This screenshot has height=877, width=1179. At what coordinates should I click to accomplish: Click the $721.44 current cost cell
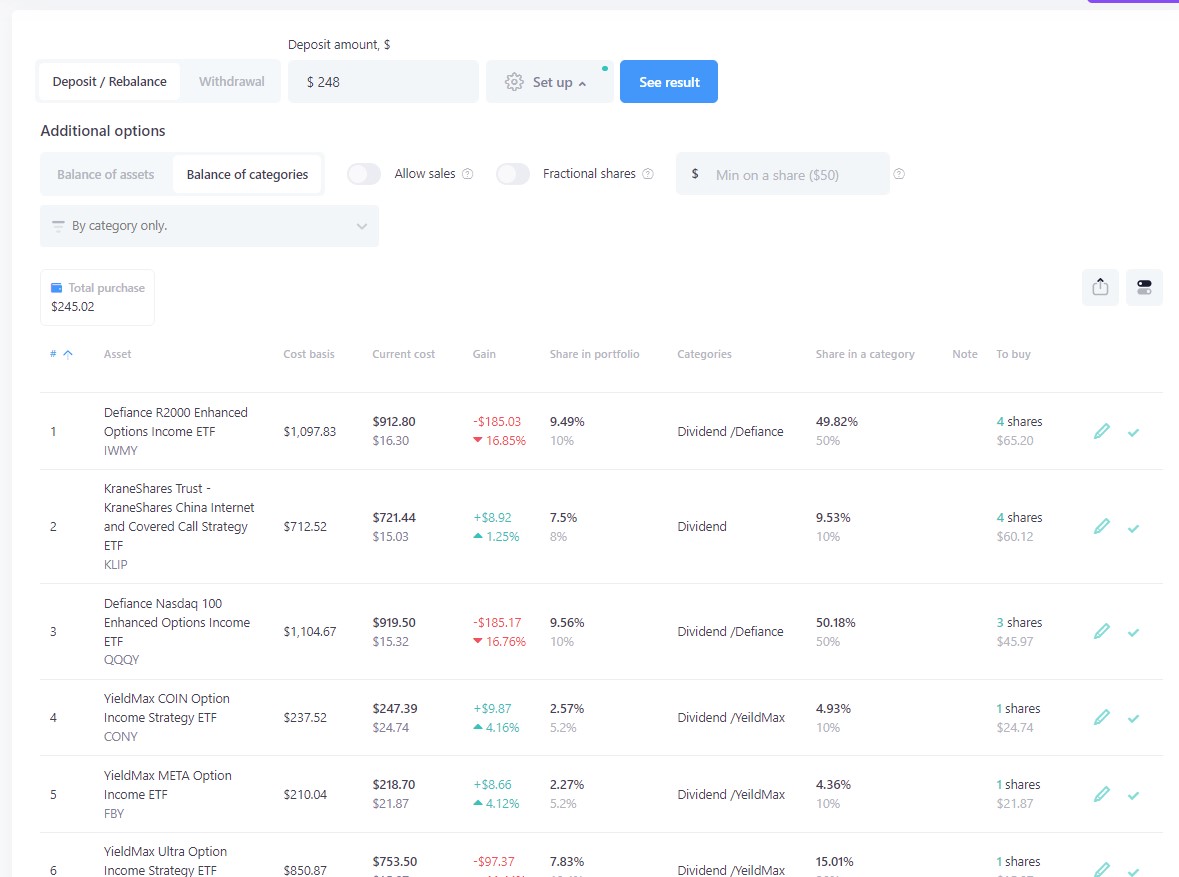394,517
